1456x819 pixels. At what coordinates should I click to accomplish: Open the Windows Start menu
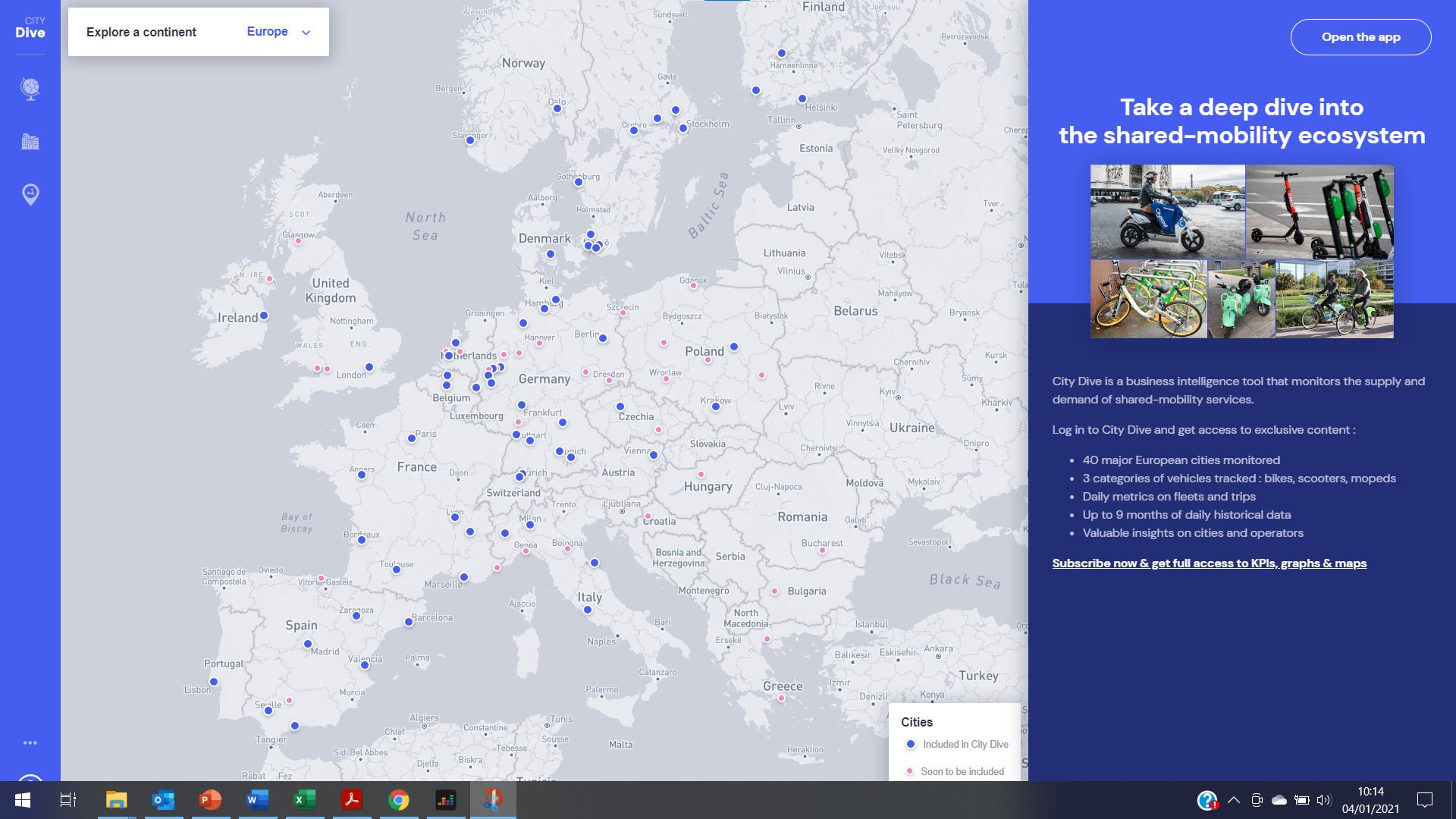click(22, 800)
